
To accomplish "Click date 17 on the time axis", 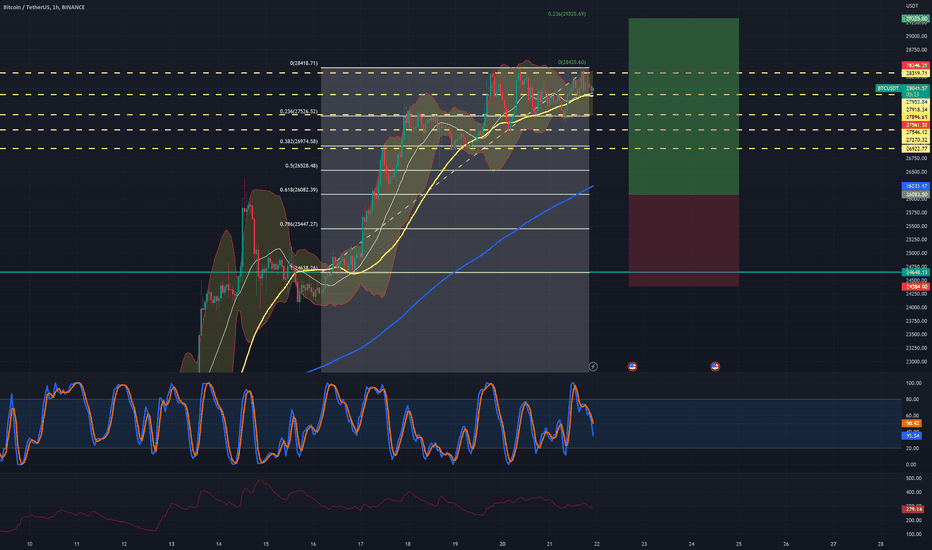I will pyautogui.click(x=360, y=544).
